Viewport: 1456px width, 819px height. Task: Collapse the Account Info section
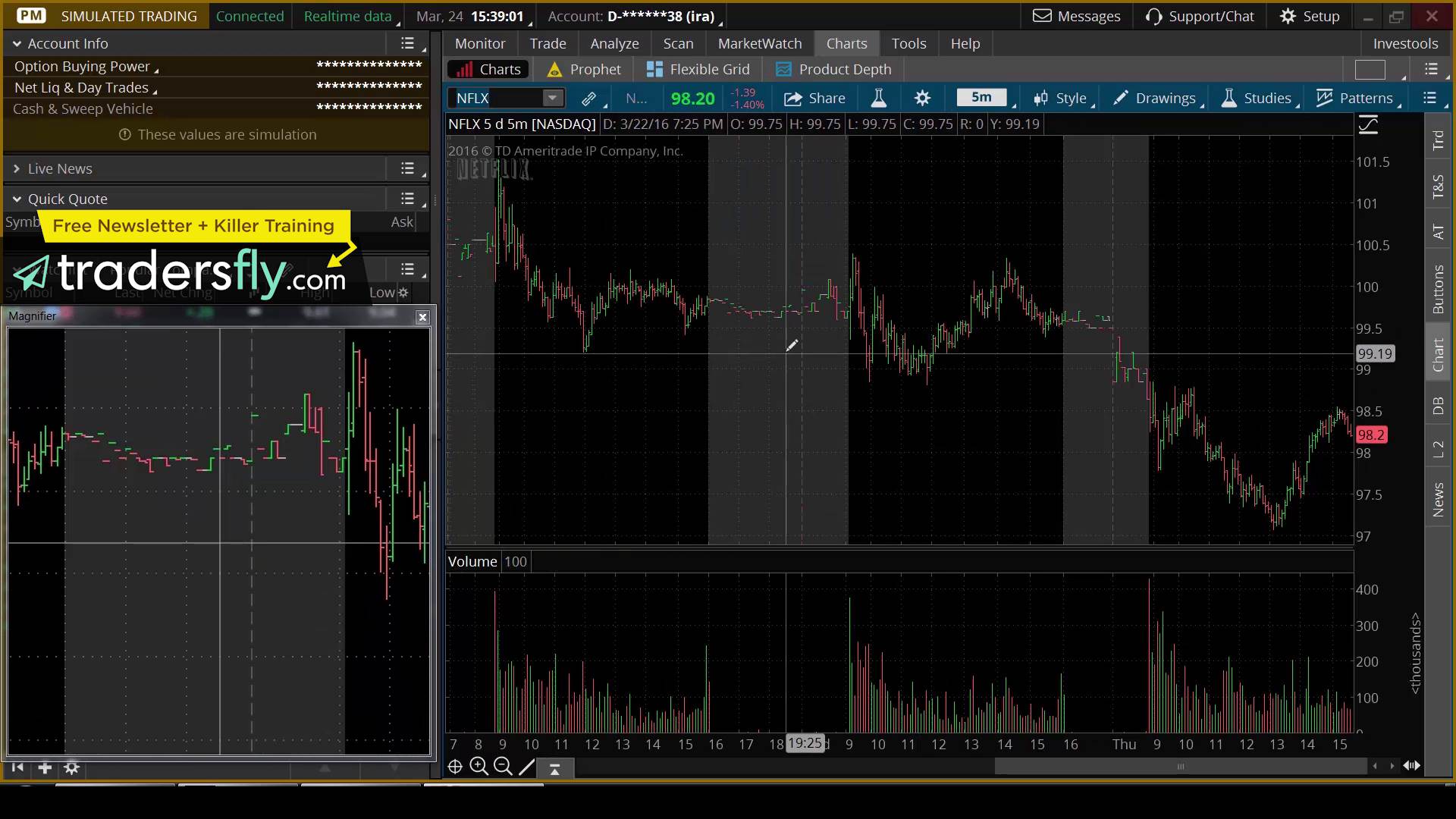coord(16,44)
